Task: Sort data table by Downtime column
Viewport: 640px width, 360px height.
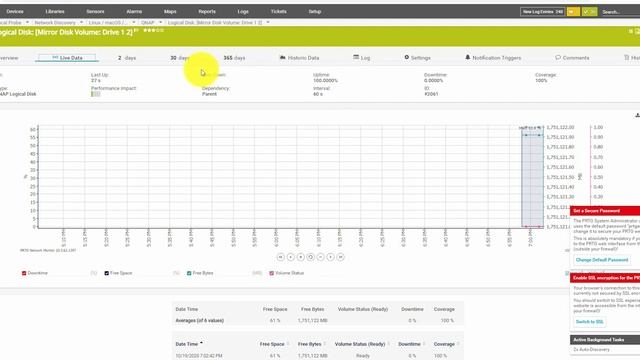Action: coord(411,344)
